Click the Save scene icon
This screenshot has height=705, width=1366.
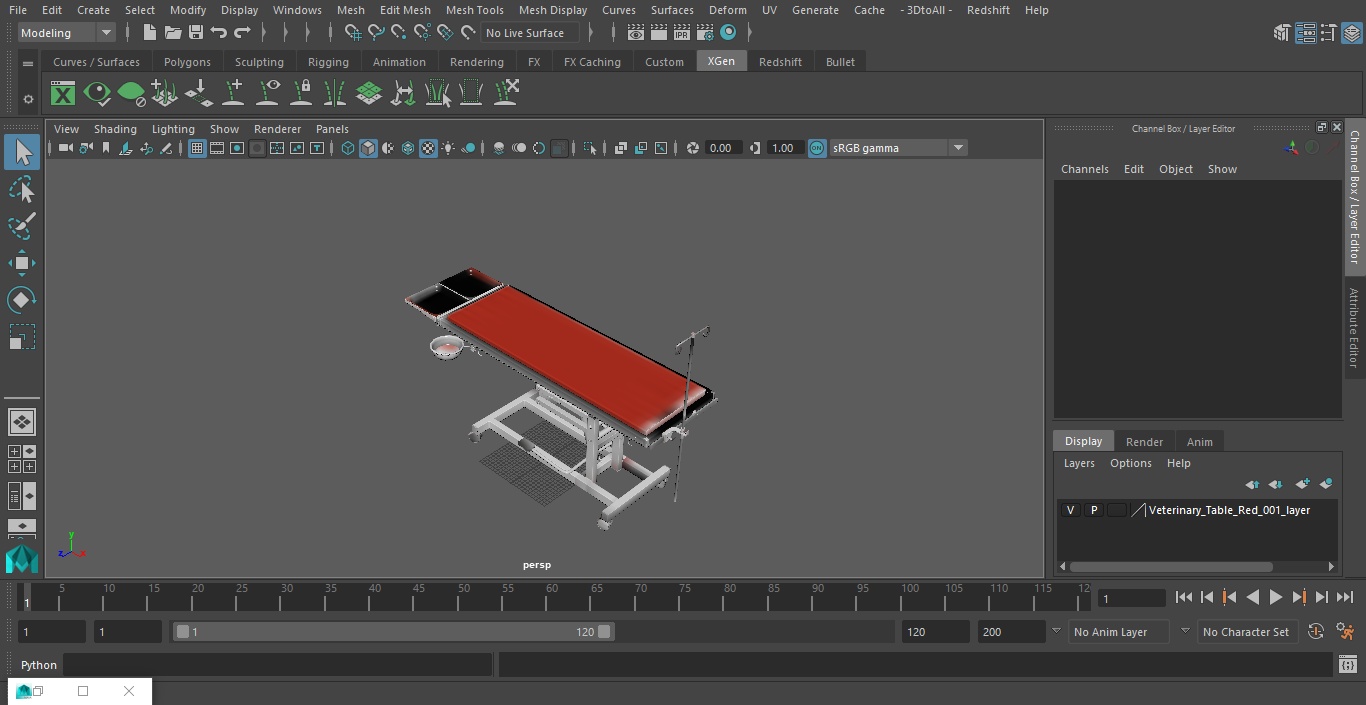196,33
